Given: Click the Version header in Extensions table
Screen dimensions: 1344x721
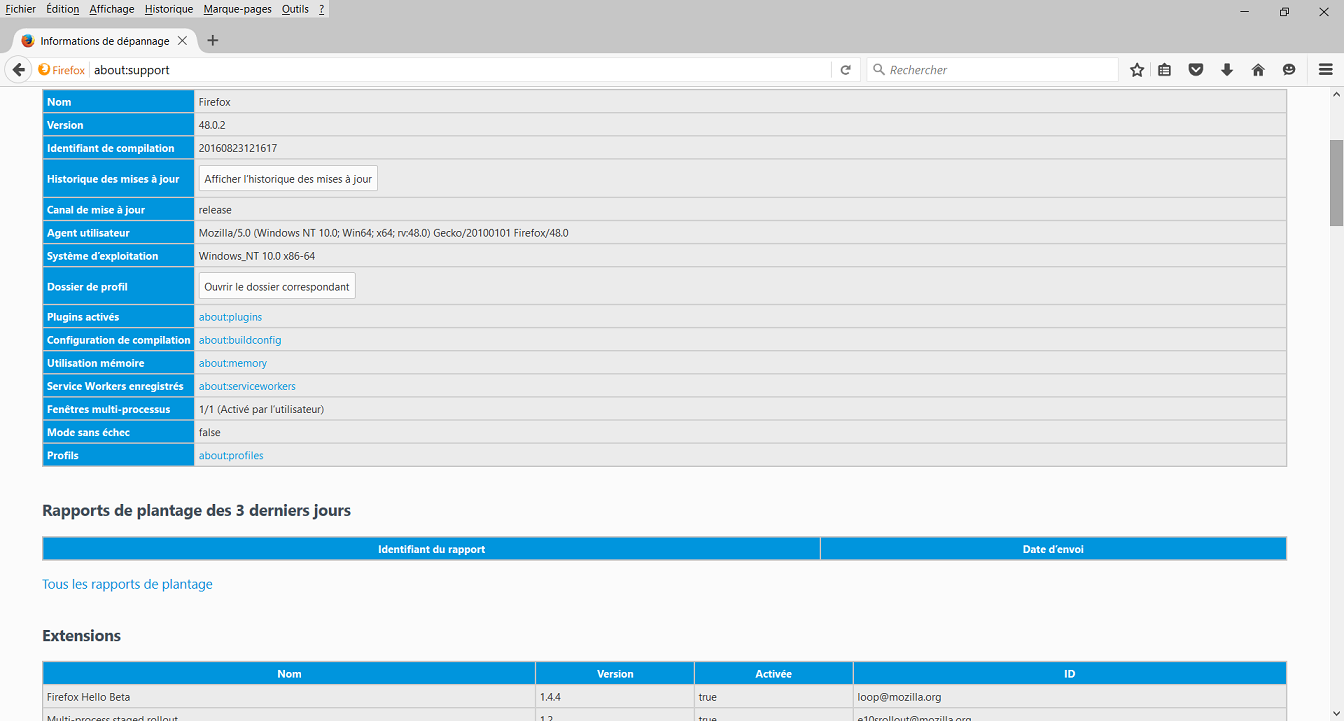Looking at the screenshot, I should click(x=615, y=674).
